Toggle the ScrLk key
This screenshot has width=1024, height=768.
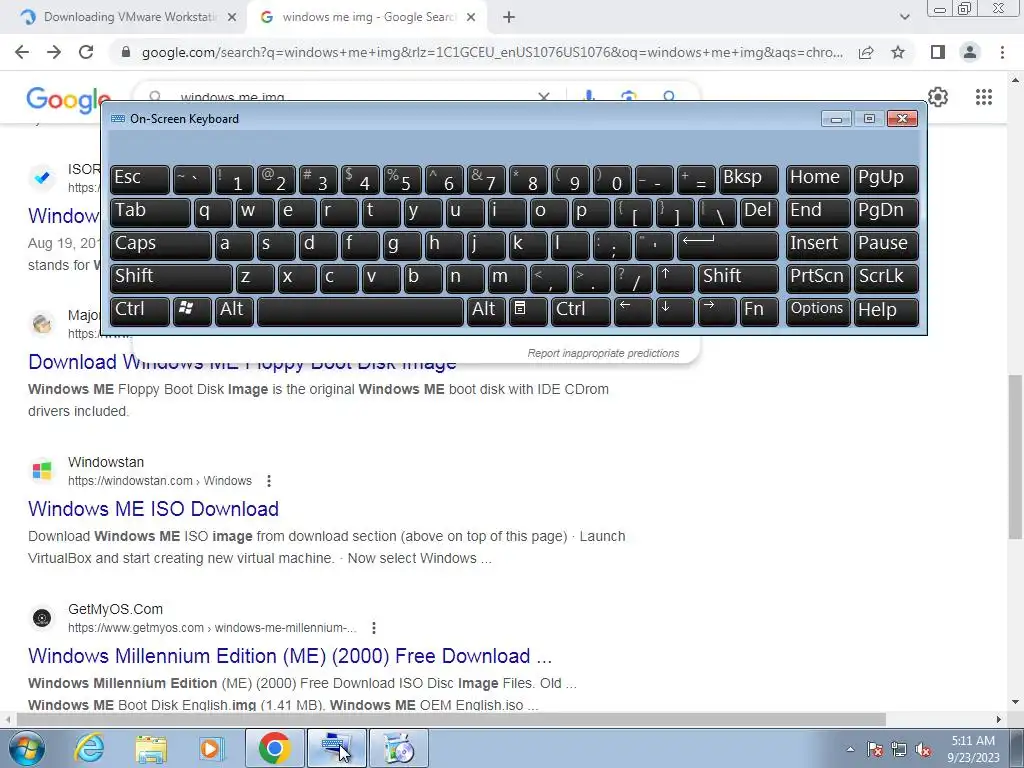(x=886, y=278)
